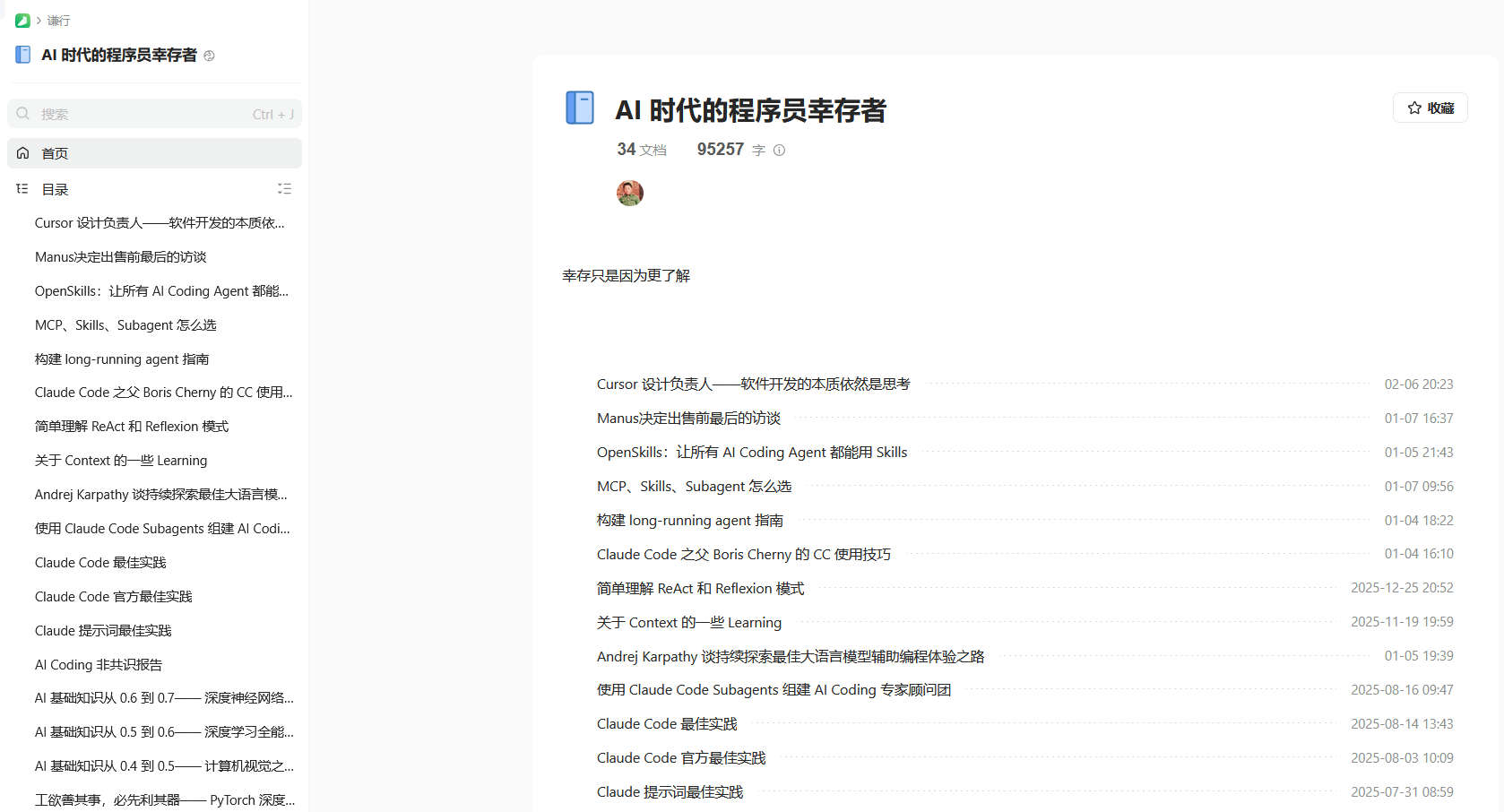
Task: Open sidebar doc Cursor 设计负责人
Action: click(x=160, y=223)
